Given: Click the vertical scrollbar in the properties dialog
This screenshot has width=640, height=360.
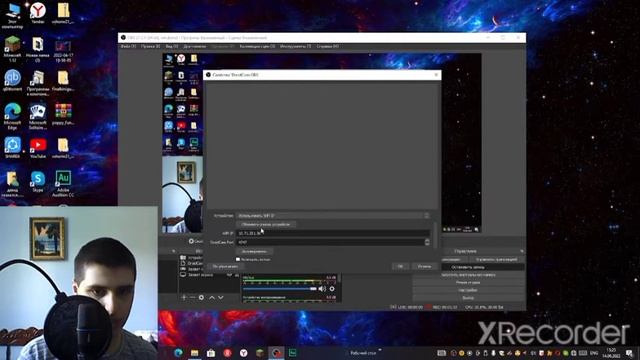Looking at the screenshot, I should click(435, 235).
